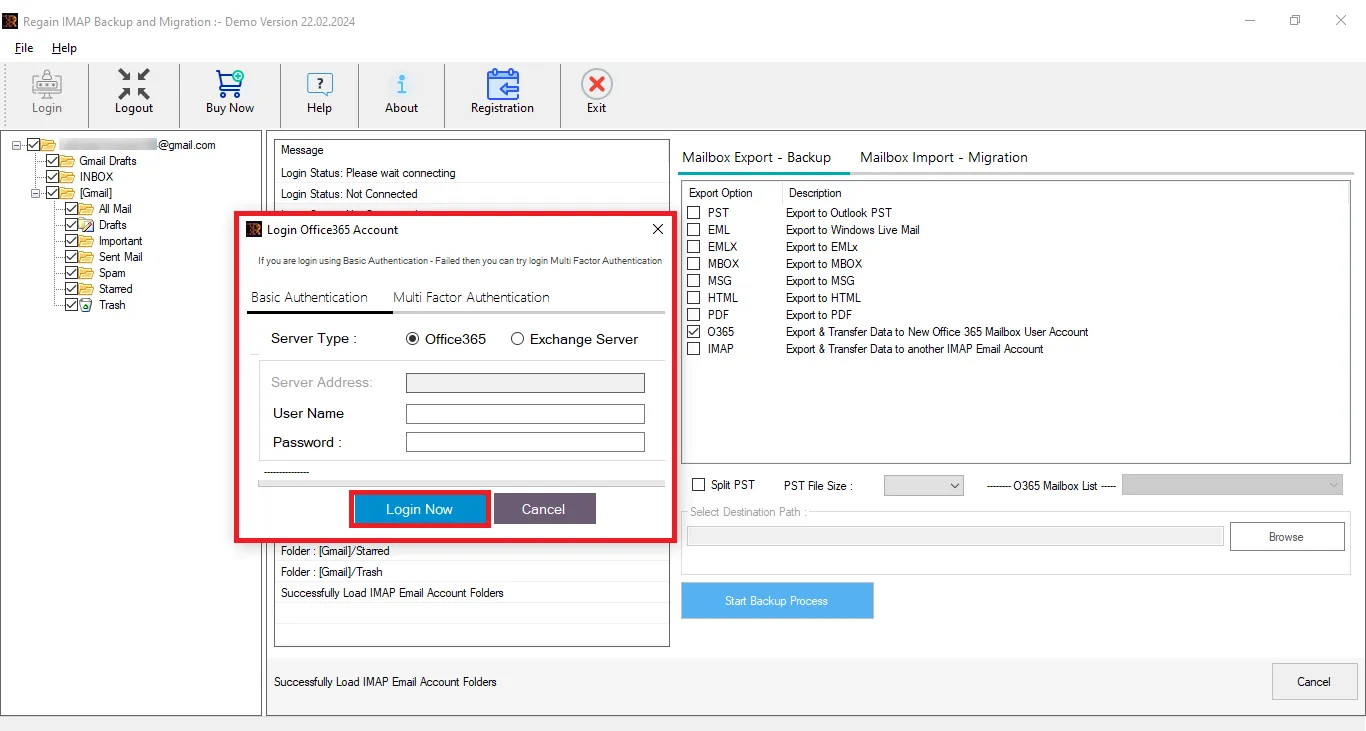The height and width of the screenshot is (731, 1366).
Task: Collapse the gmail.com account tree node
Action: point(17,145)
